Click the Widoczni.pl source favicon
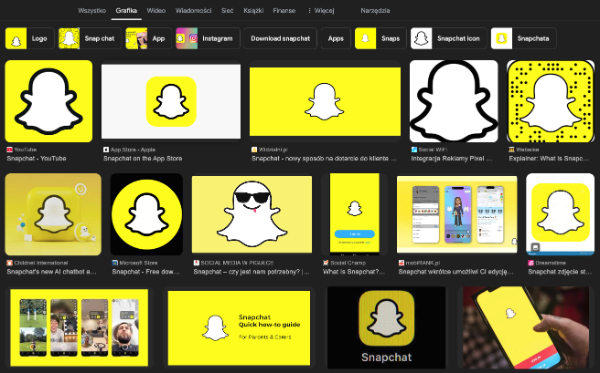Viewport: 600px width, 373px height. 254,150
